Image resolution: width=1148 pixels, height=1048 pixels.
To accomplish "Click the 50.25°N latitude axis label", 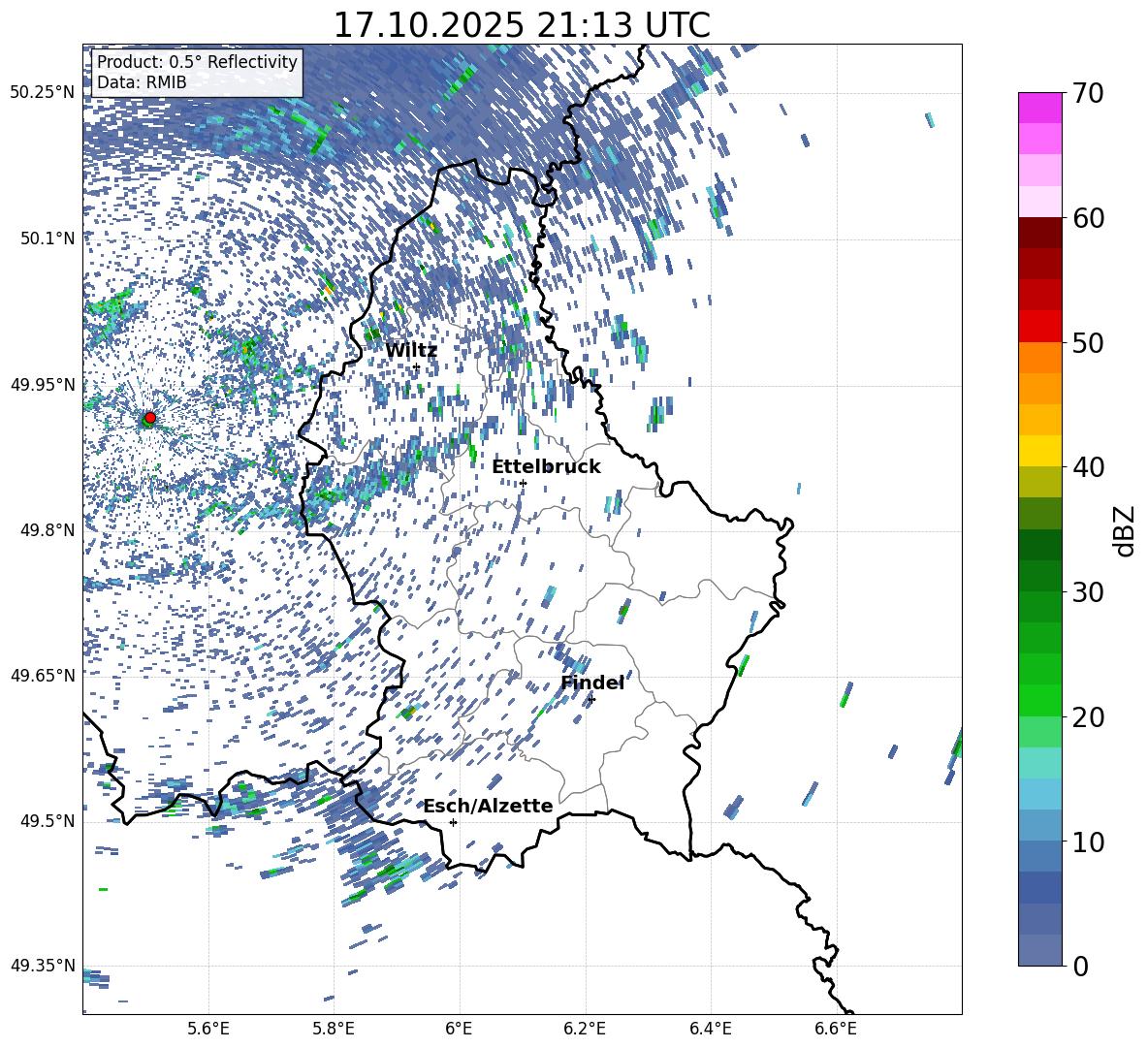I will [43, 93].
